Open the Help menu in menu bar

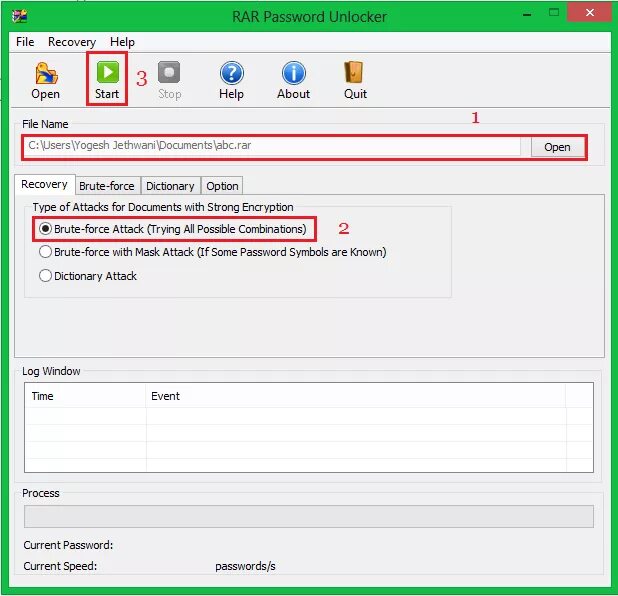[122, 42]
